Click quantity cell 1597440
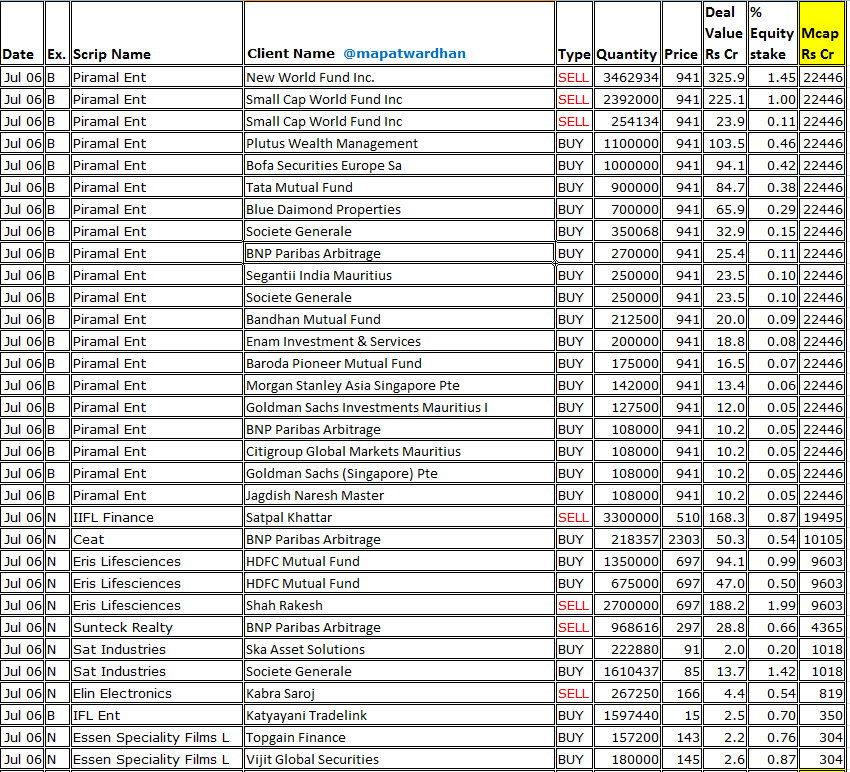 627,716
